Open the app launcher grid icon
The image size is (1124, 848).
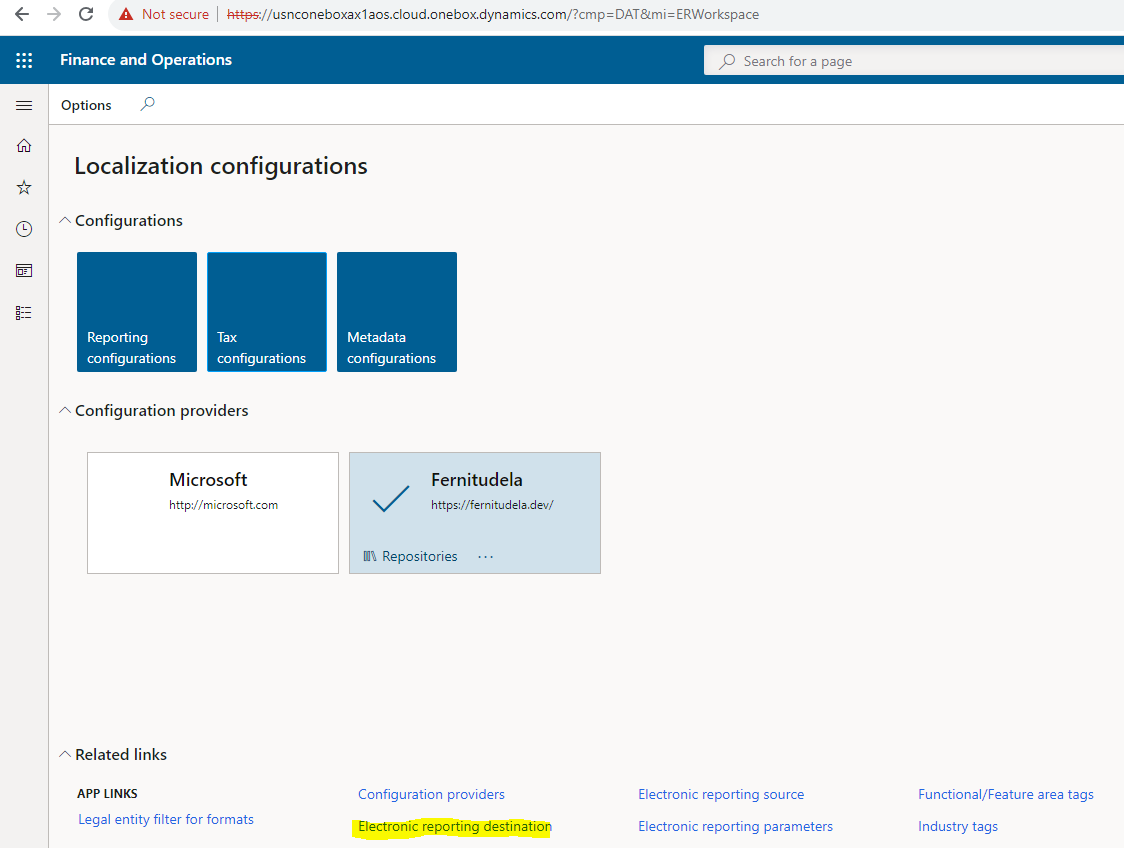[x=24, y=60]
